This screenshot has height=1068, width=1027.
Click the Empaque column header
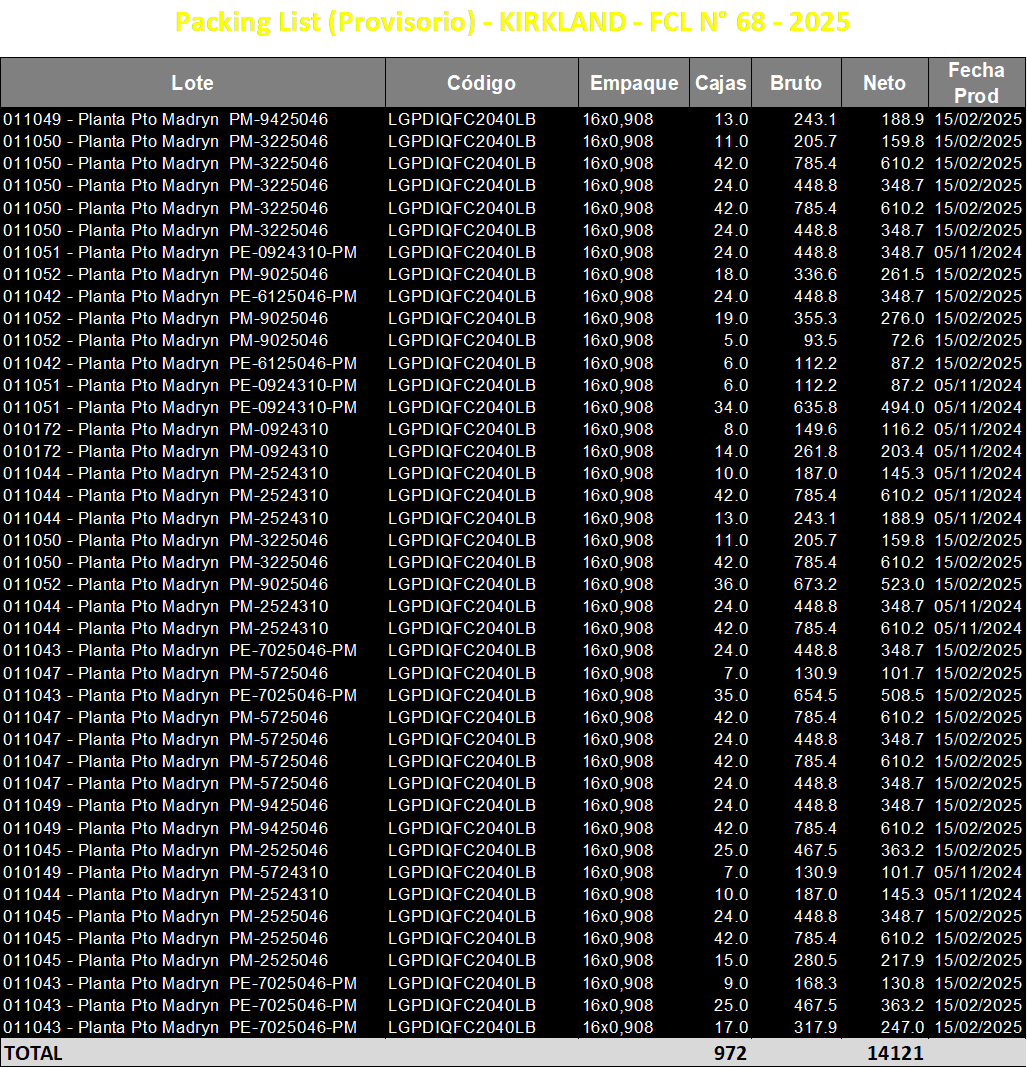[634, 83]
